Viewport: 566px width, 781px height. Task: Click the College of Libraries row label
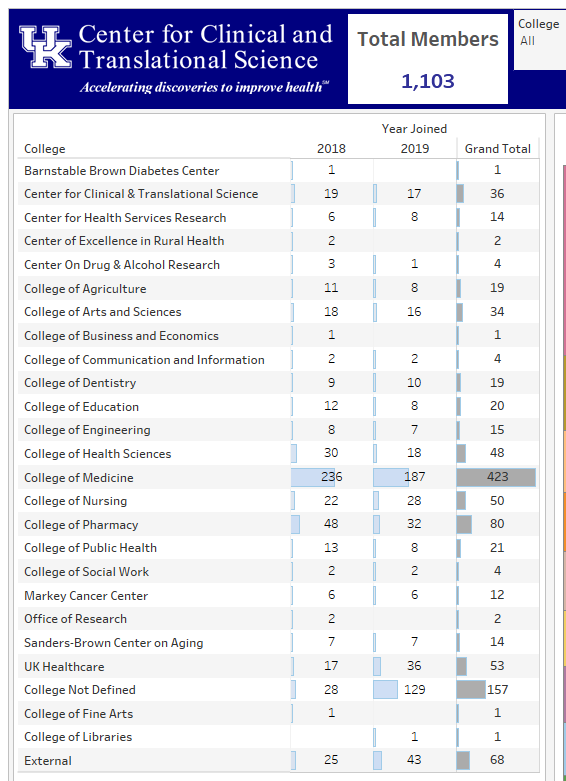(78, 737)
